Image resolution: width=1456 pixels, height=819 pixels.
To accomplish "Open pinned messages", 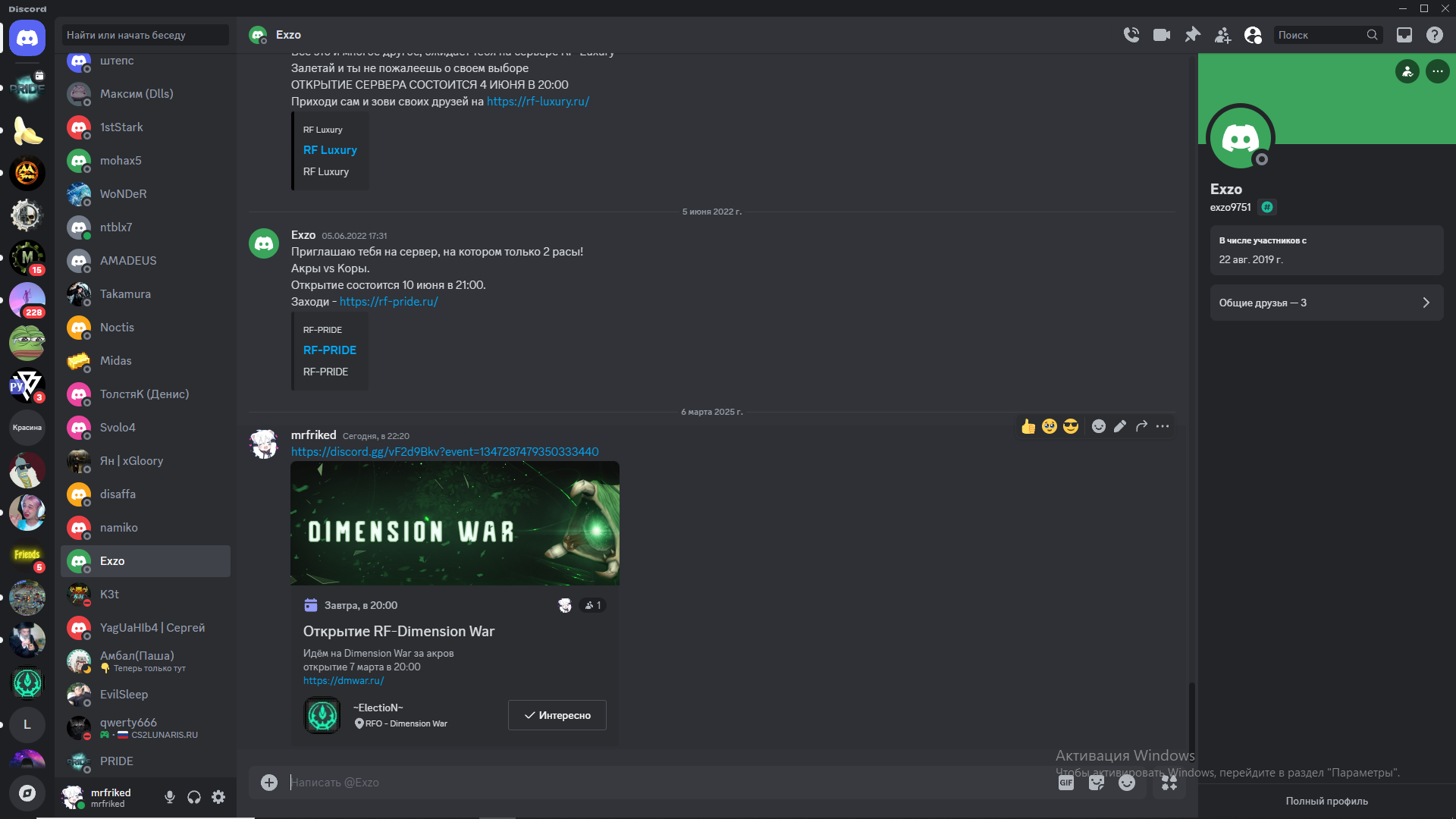I will (x=1193, y=35).
